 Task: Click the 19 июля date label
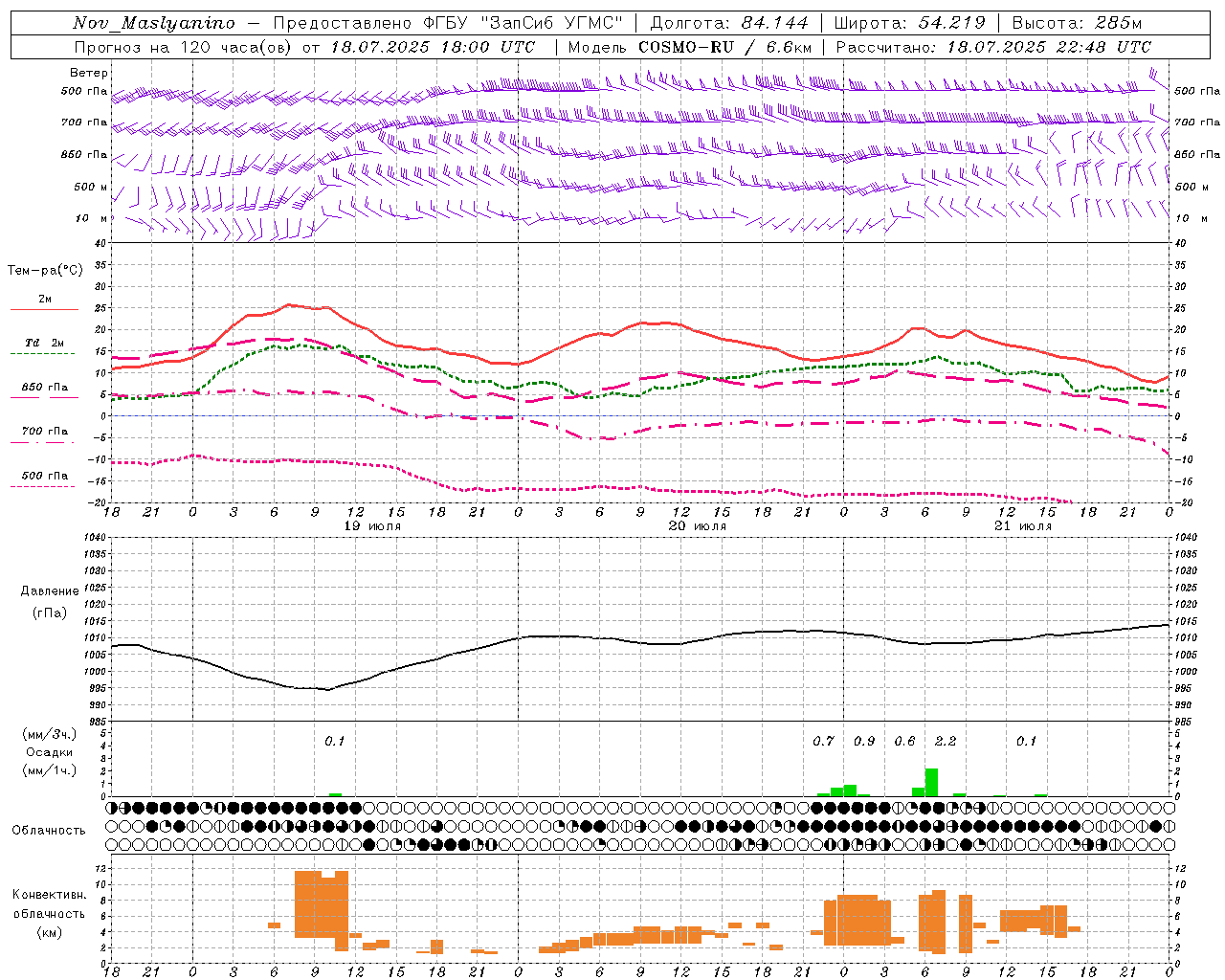click(372, 526)
